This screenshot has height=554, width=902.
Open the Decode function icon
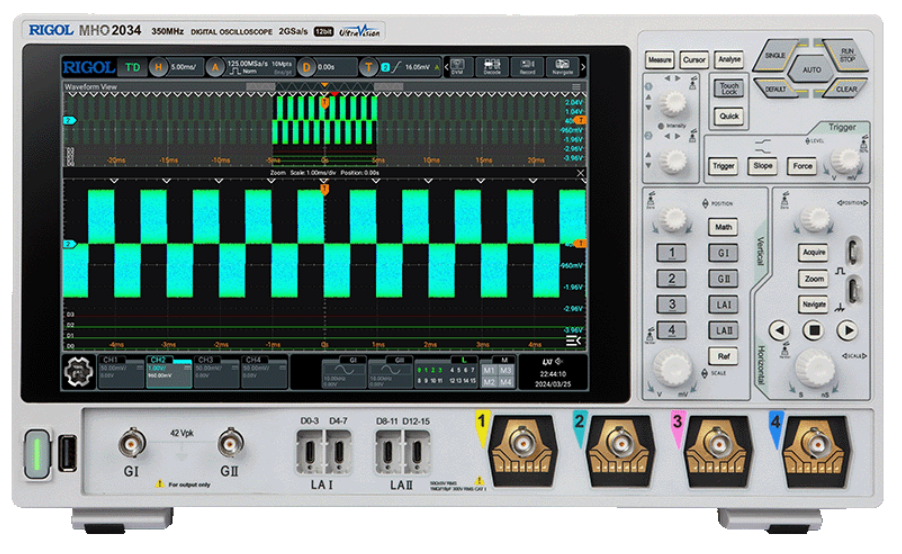(492, 67)
